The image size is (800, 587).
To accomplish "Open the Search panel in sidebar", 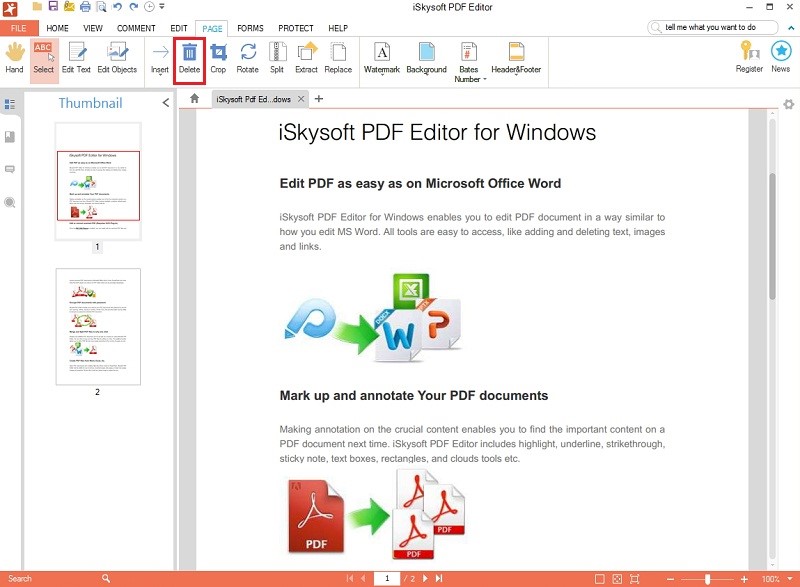I will pyautogui.click(x=10, y=202).
